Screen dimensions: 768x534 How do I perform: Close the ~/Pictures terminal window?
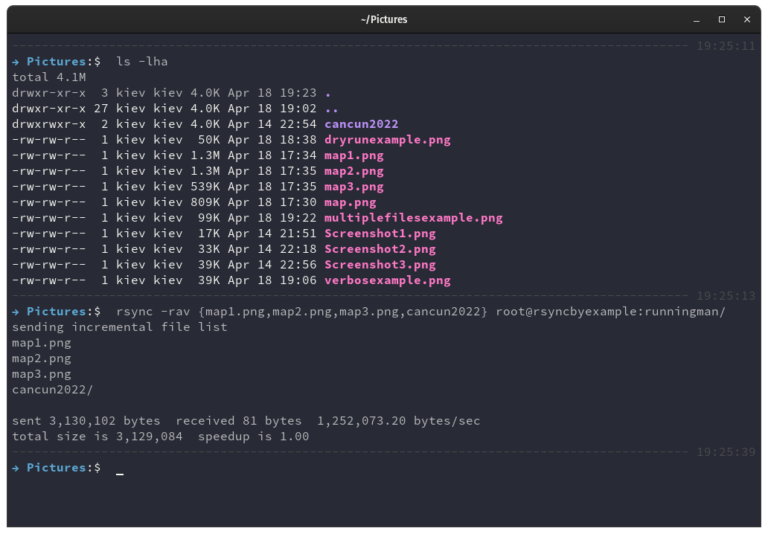point(746,20)
